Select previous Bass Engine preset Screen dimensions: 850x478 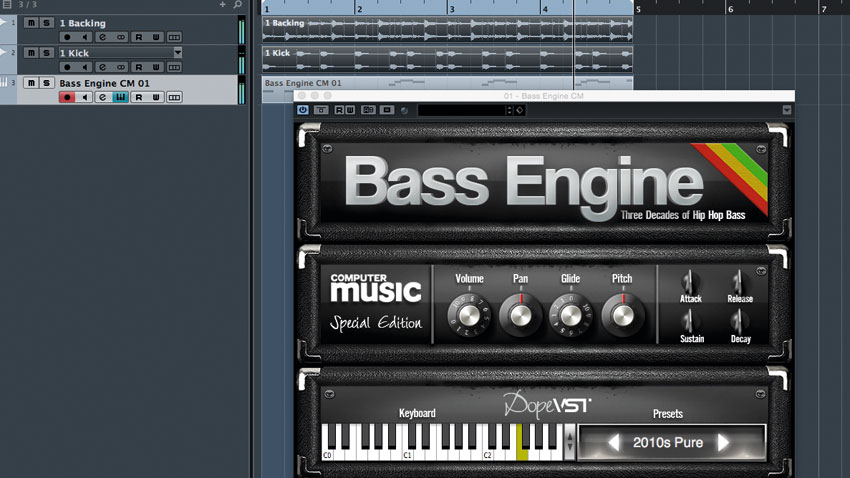613,443
